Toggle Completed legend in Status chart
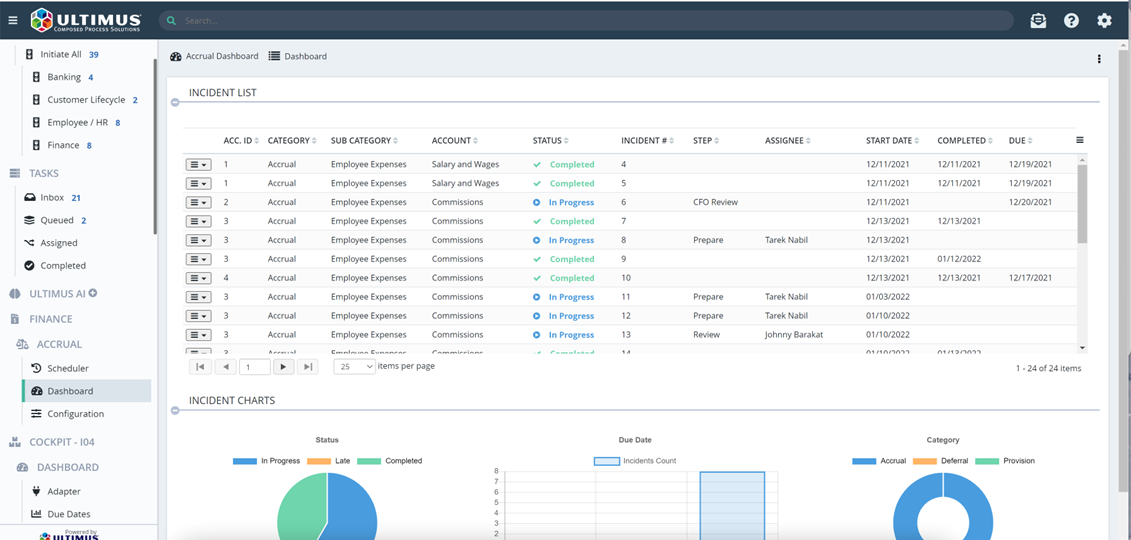The image size is (1131, 540). pyautogui.click(x=390, y=461)
